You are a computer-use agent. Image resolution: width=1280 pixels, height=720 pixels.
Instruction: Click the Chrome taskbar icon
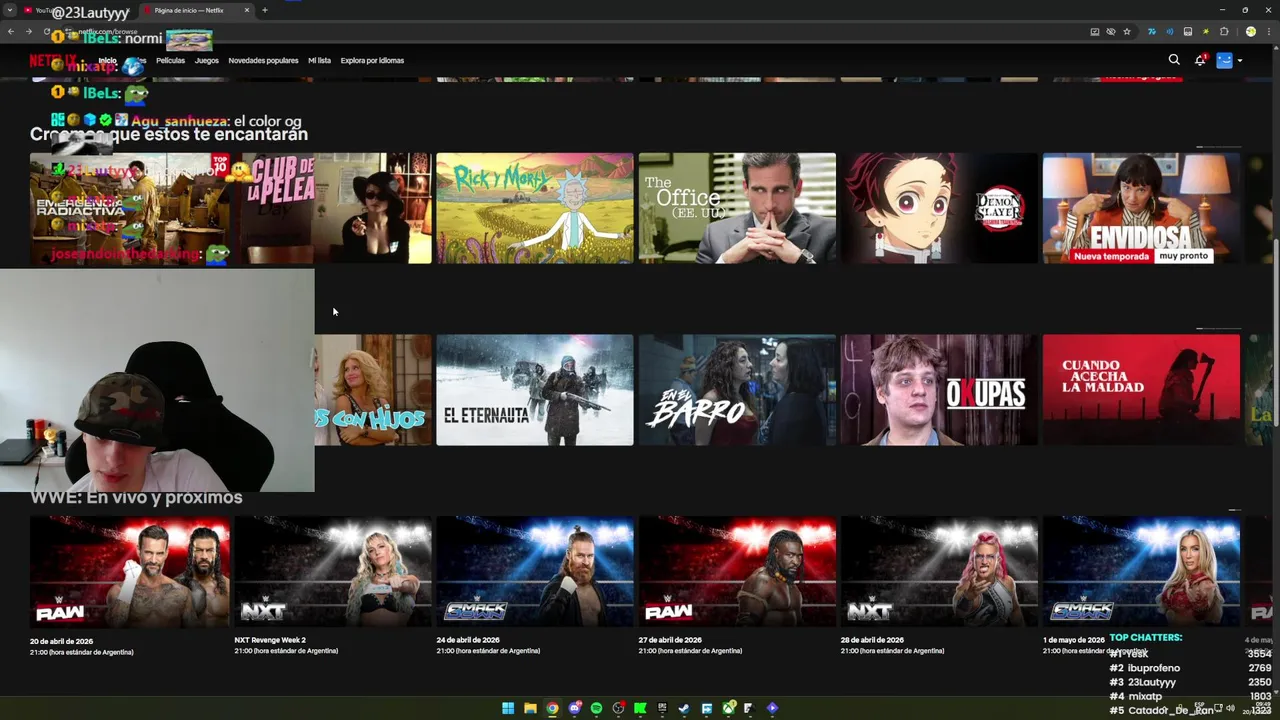tap(552, 708)
